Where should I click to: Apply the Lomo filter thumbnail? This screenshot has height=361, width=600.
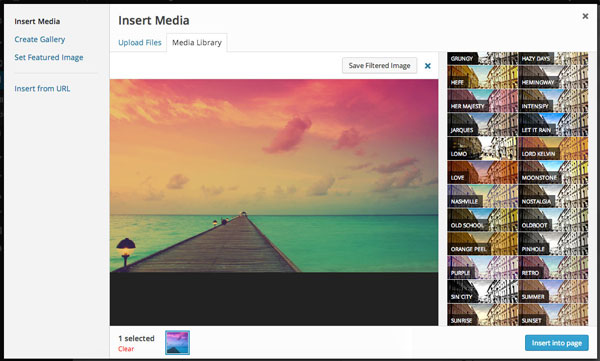(x=482, y=148)
